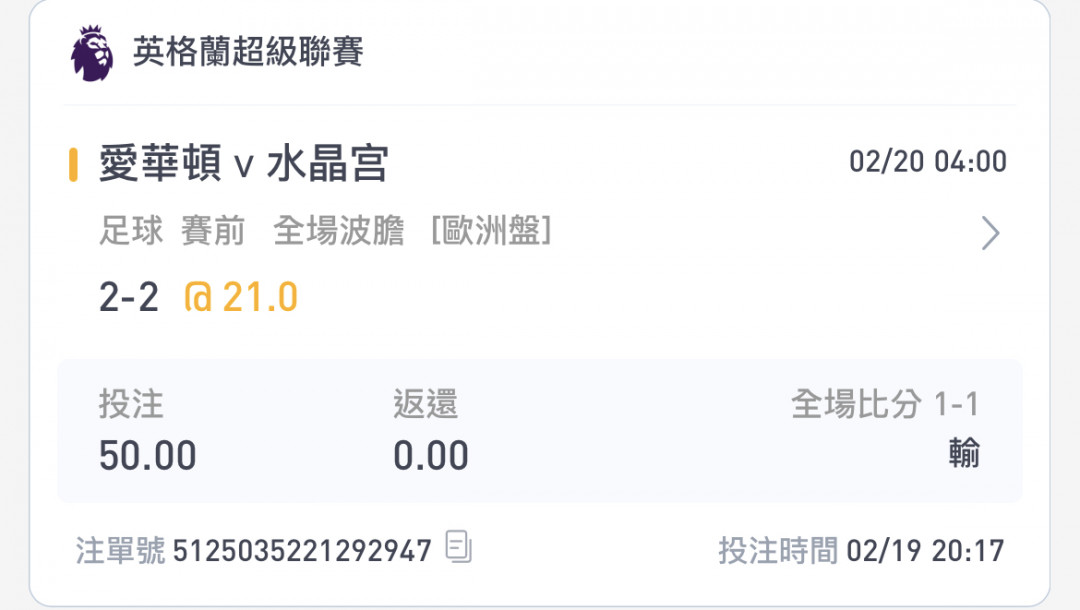This screenshot has width=1080, height=610.
Task: Click the yellow match indicator bar
Action: (73, 165)
